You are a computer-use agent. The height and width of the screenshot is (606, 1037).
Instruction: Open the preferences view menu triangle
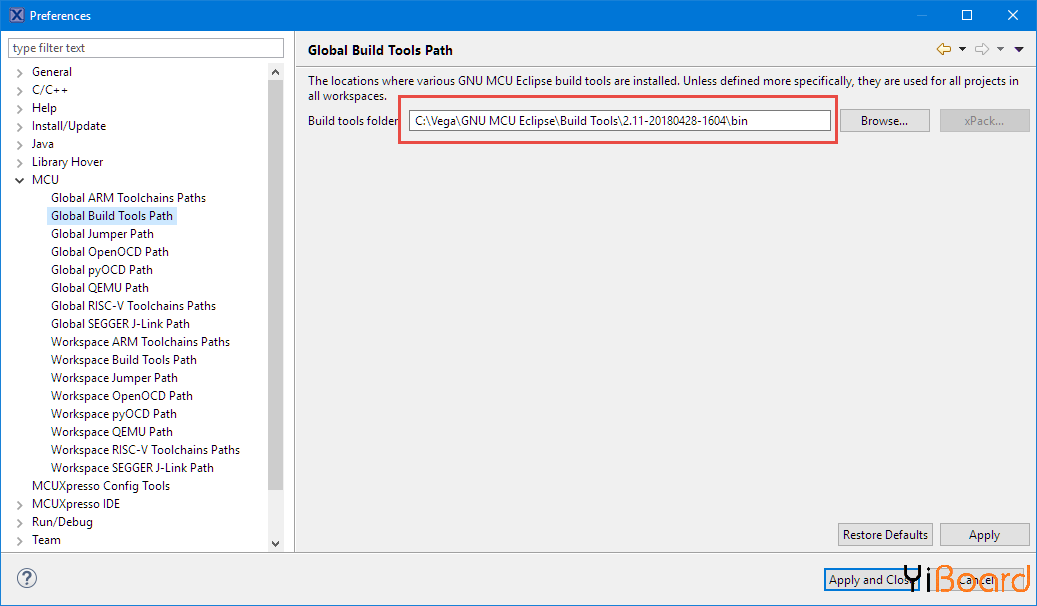pos(1019,49)
